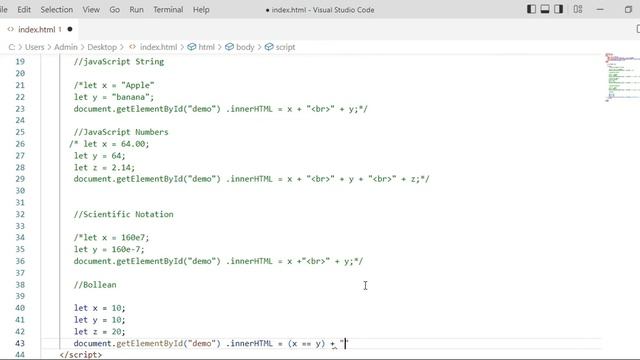Screen dimensions: 640x360
Task: Click the Users breadcrumb segment
Action: coord(34,47)
